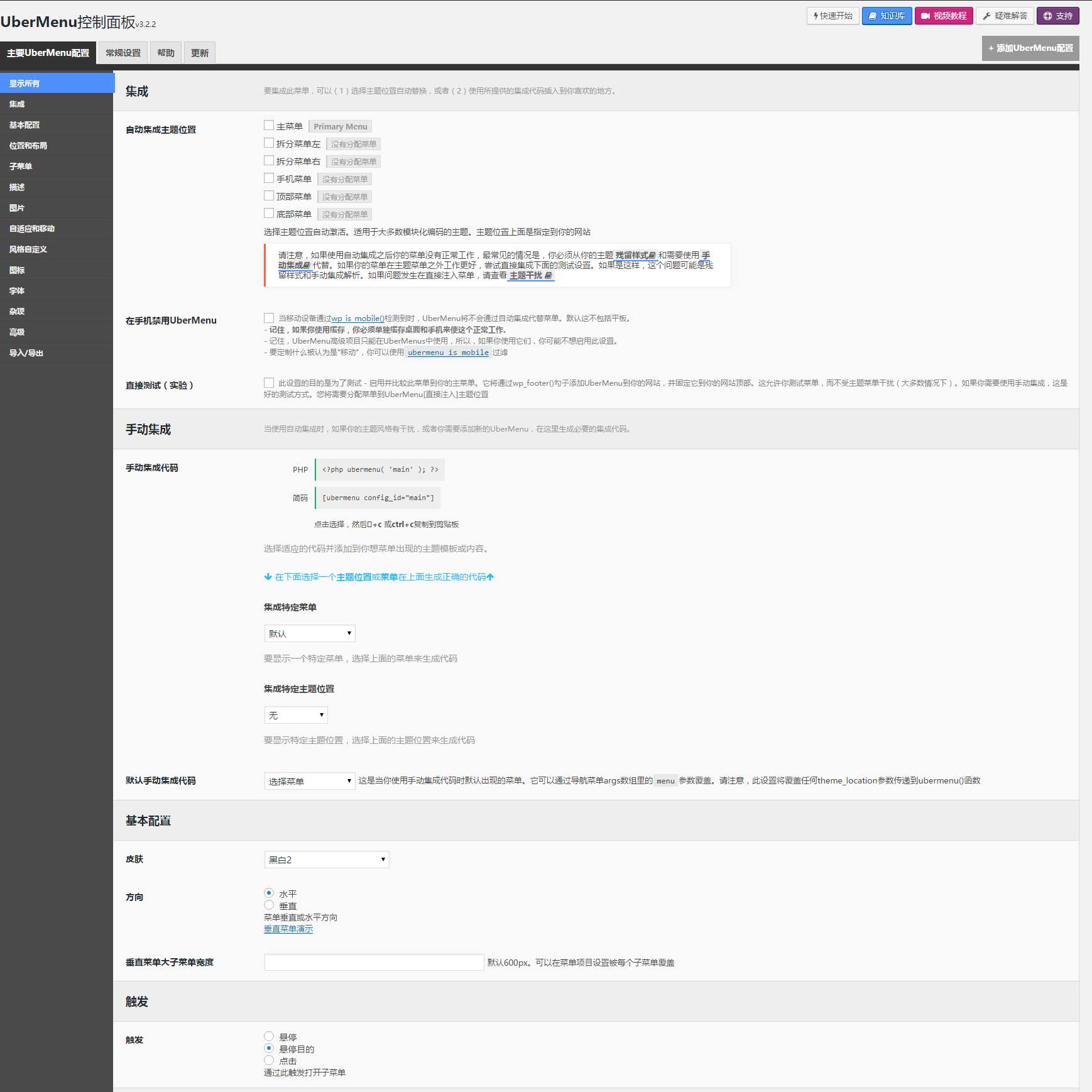
Task: Enable the 手机菜单 checkbox
Action: (269, 178)
